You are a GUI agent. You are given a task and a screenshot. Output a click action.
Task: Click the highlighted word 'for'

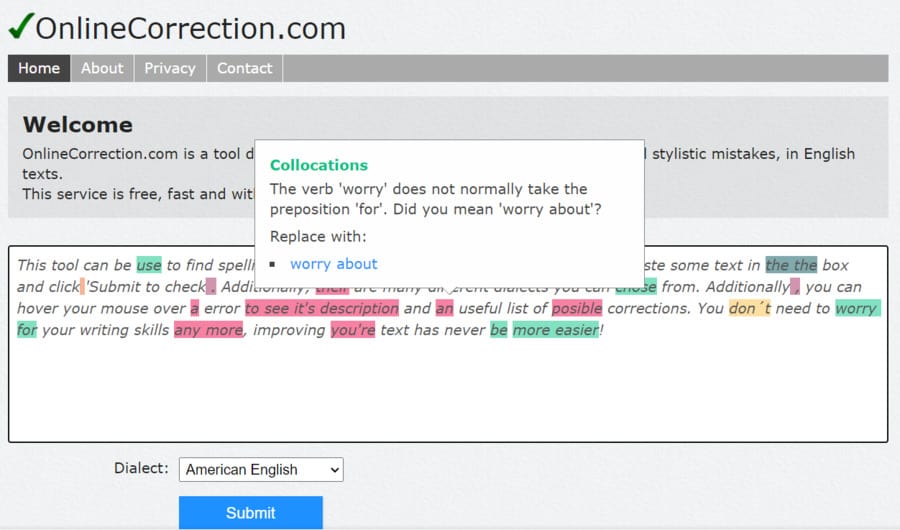tap(27, 330)
